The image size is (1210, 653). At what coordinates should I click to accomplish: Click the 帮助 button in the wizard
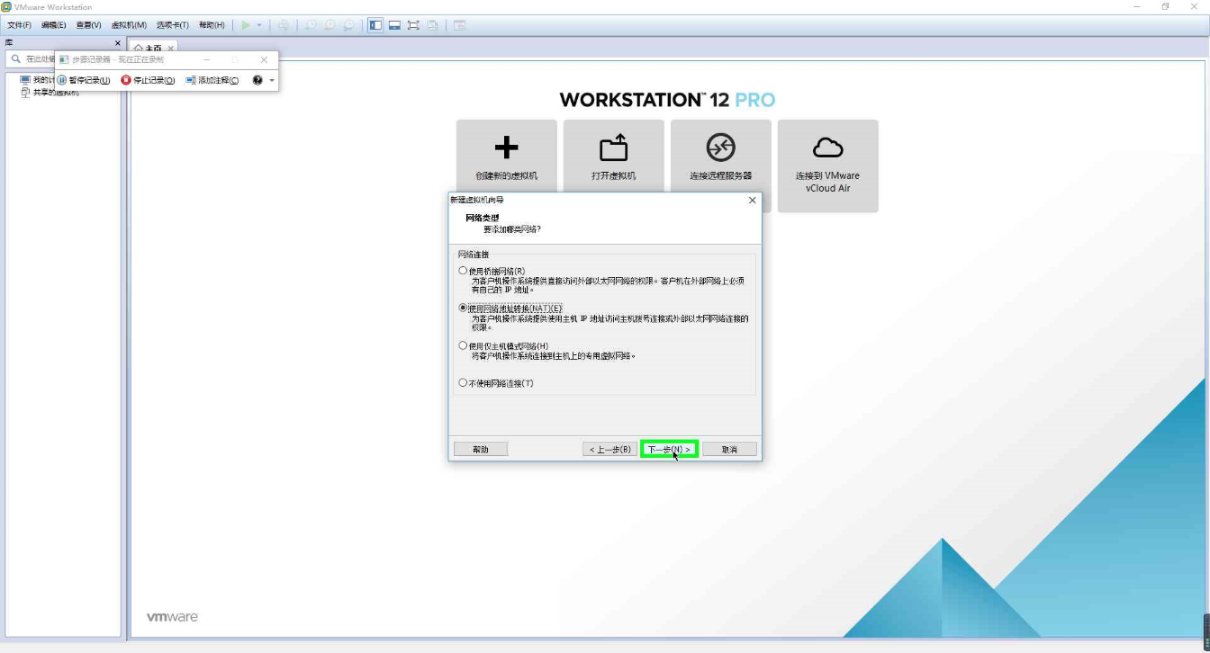coord(481,449)
